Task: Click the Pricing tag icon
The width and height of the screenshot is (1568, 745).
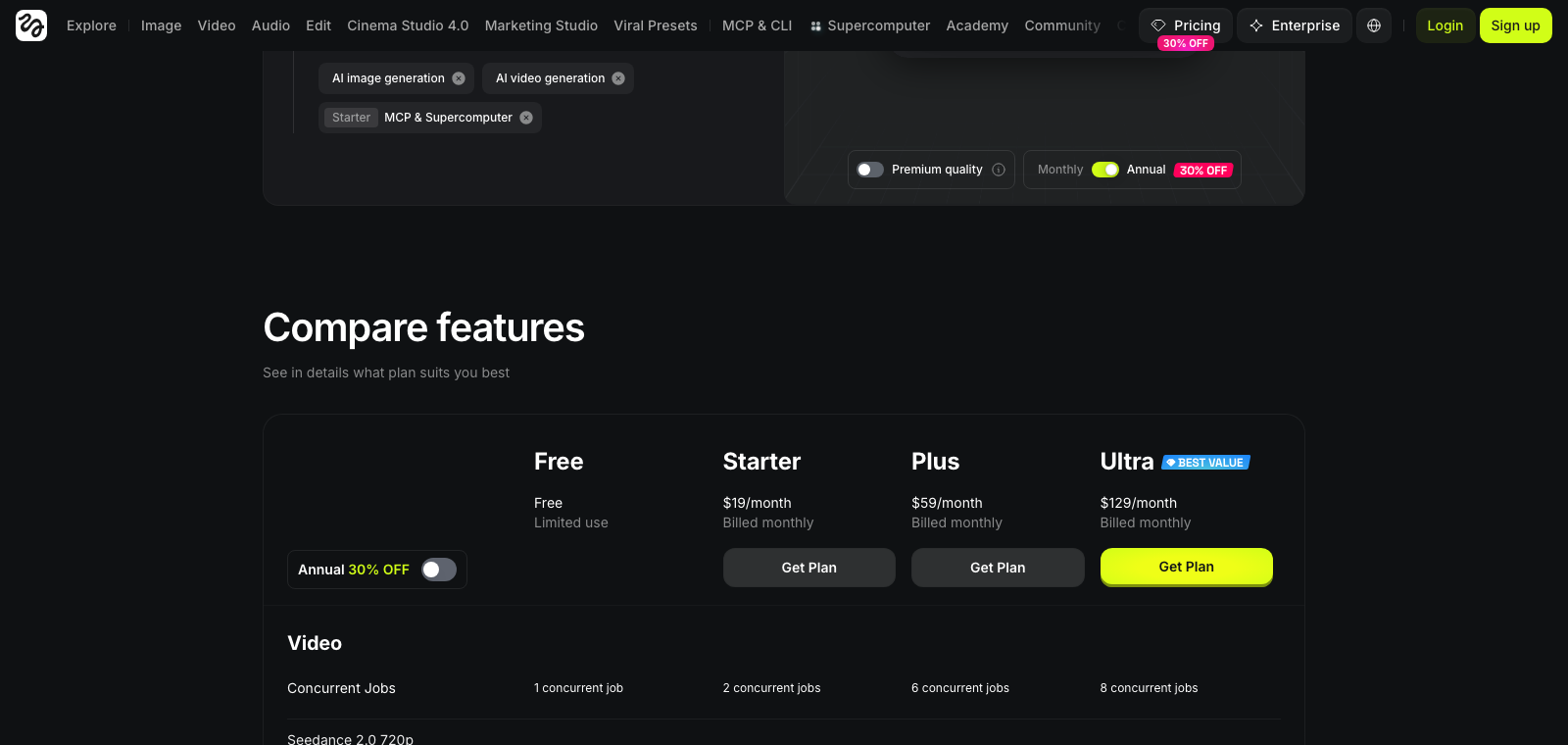Action: pyautogui.click(x=1158, y=25)
